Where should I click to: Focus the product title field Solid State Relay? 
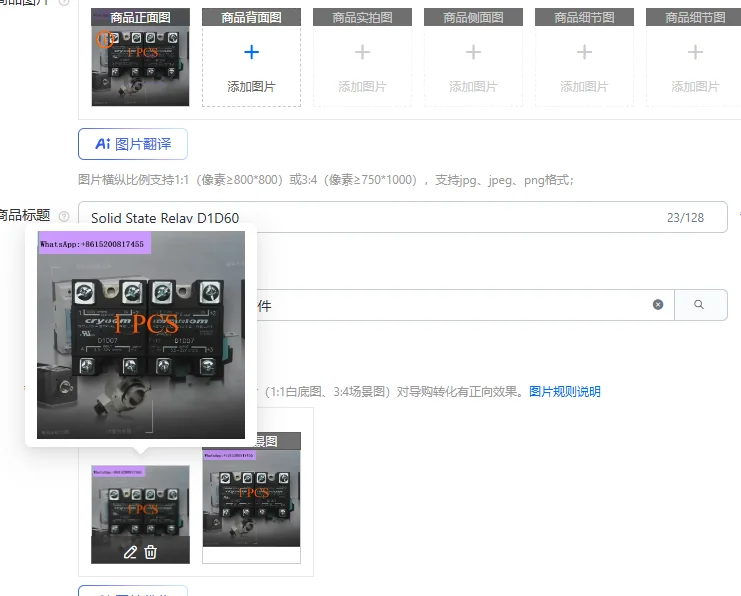click(x=403, y=217)
